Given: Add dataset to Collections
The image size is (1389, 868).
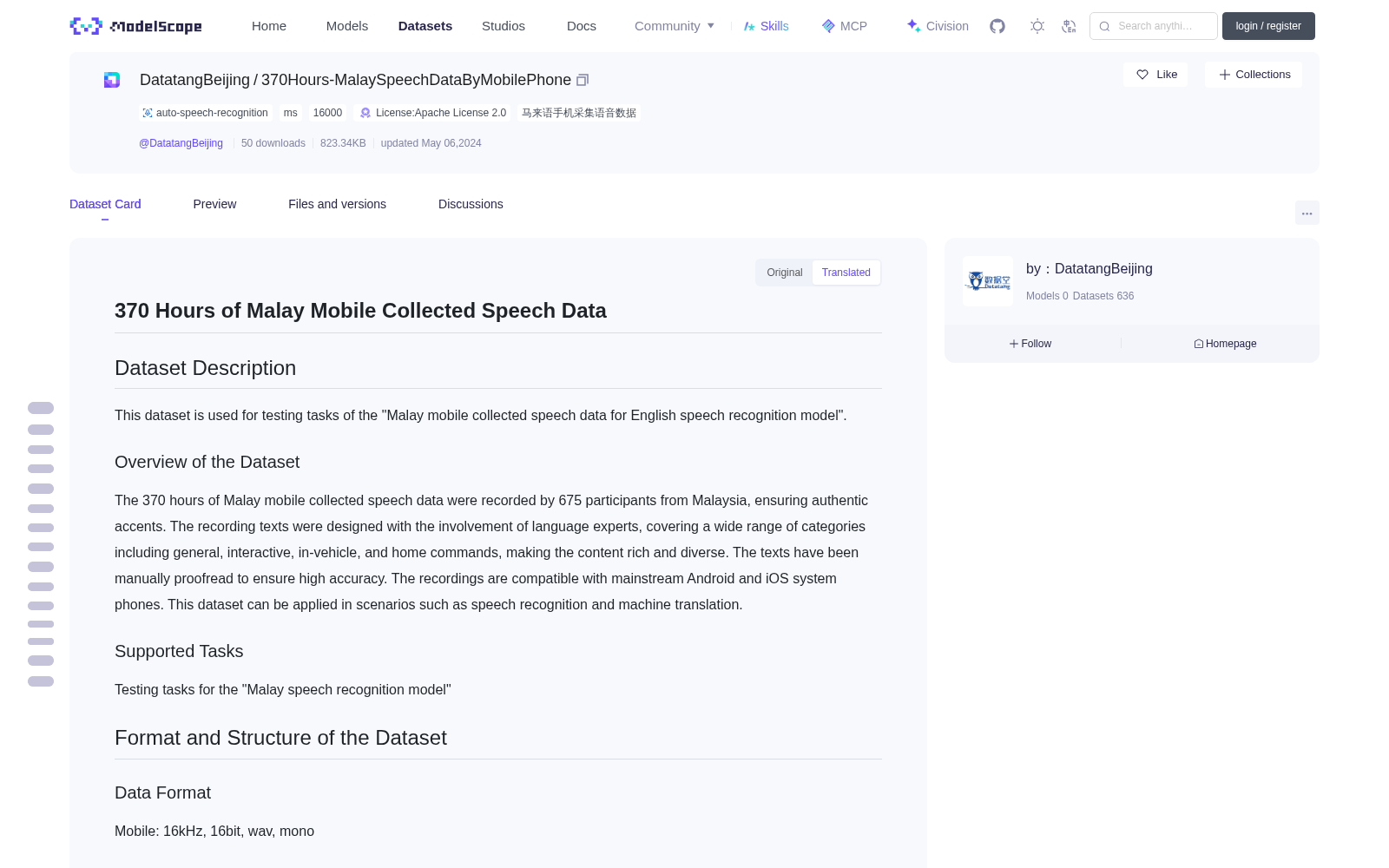Looking at the screenshot, I should [1254, 75].
